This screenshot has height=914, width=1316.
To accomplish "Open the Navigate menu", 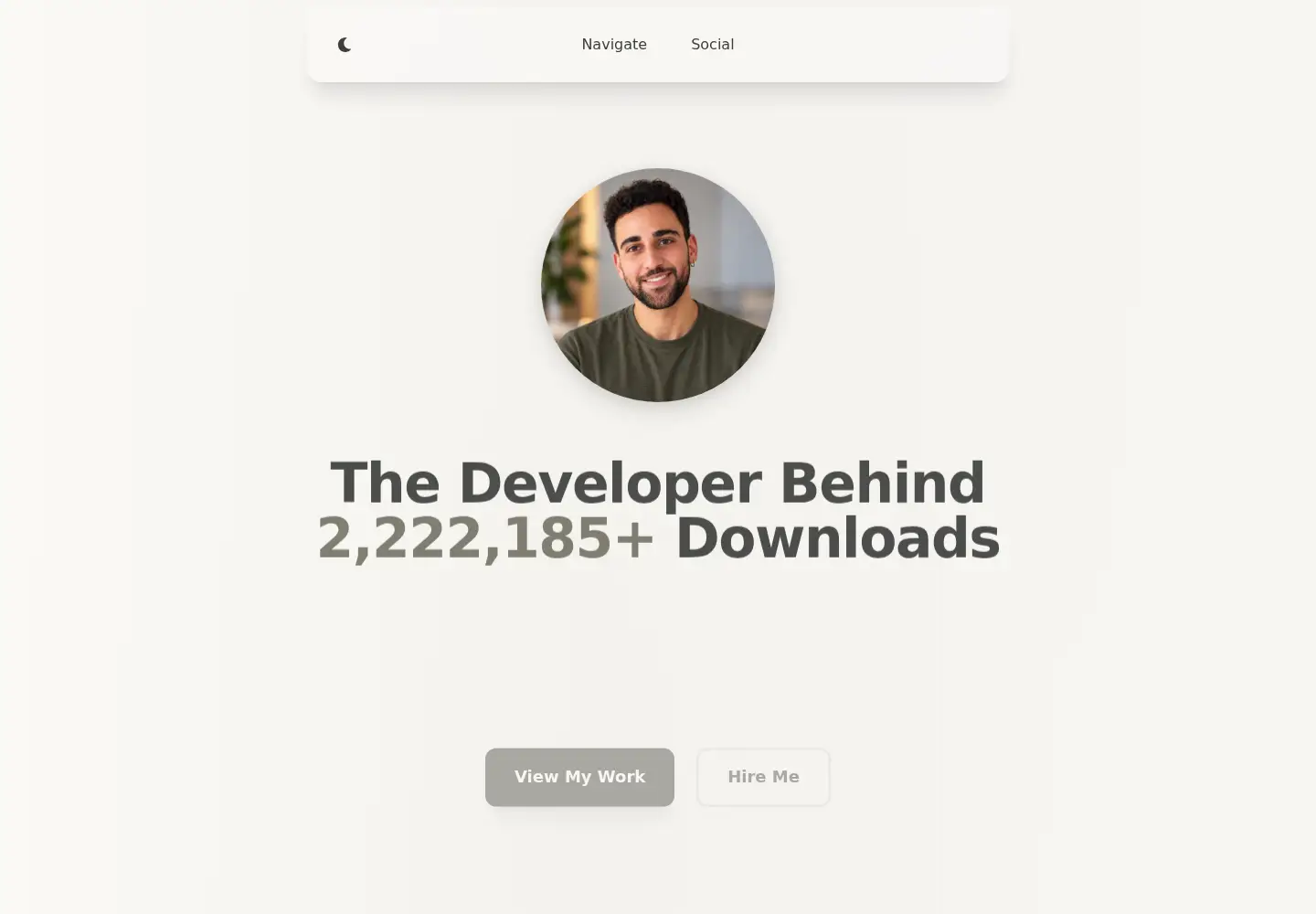I will coord(614,45).
